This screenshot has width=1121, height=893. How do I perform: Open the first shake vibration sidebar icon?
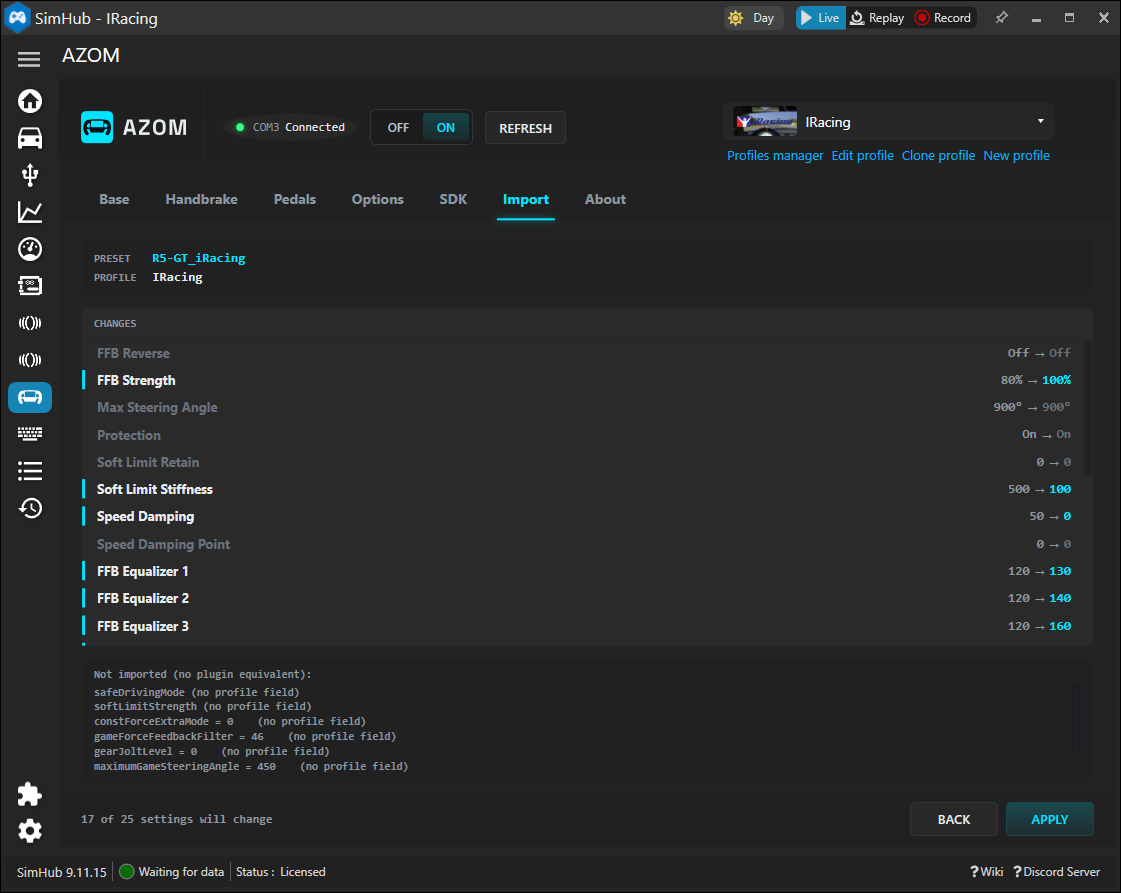(x=29, y=323)
